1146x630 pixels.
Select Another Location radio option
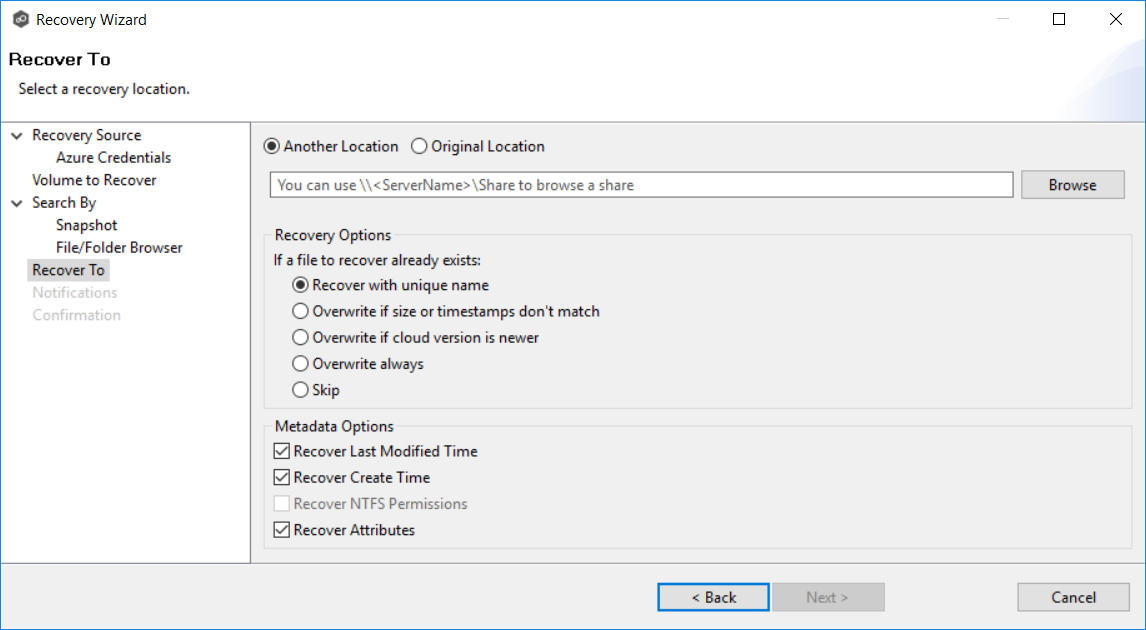pyautogui.click(x=271, y=147)
